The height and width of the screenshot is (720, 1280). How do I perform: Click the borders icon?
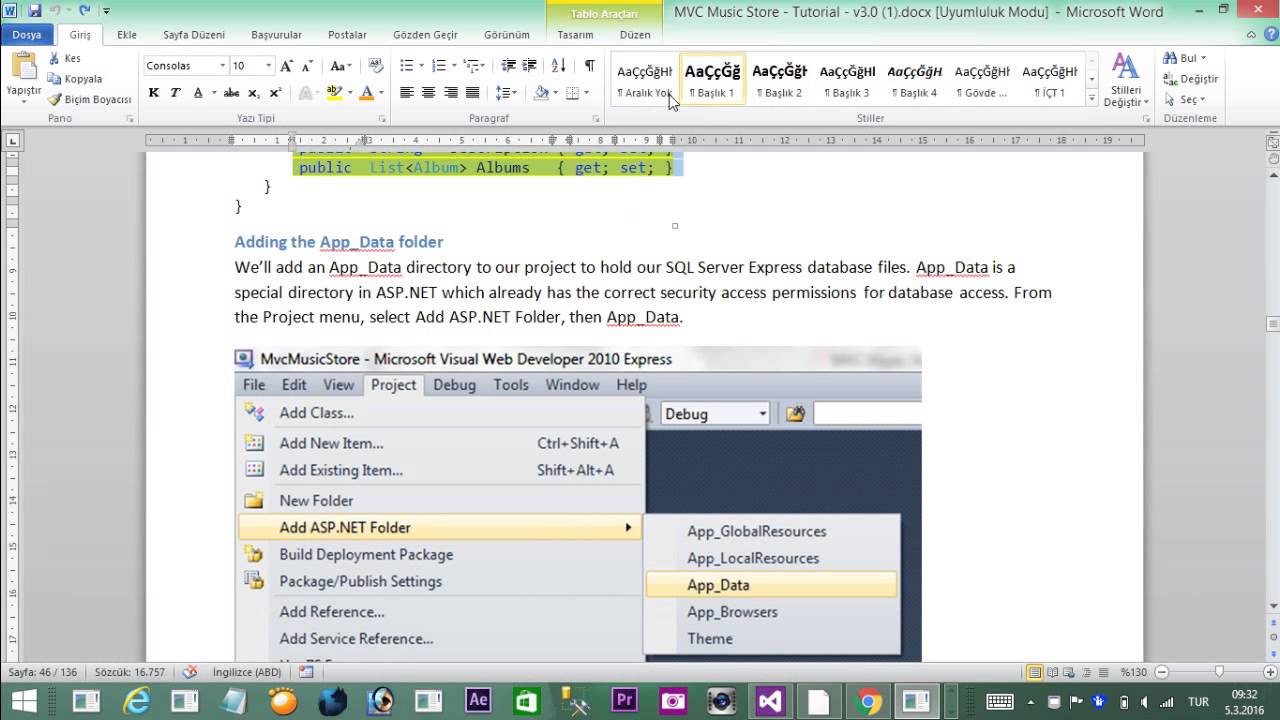coord(571,93)
